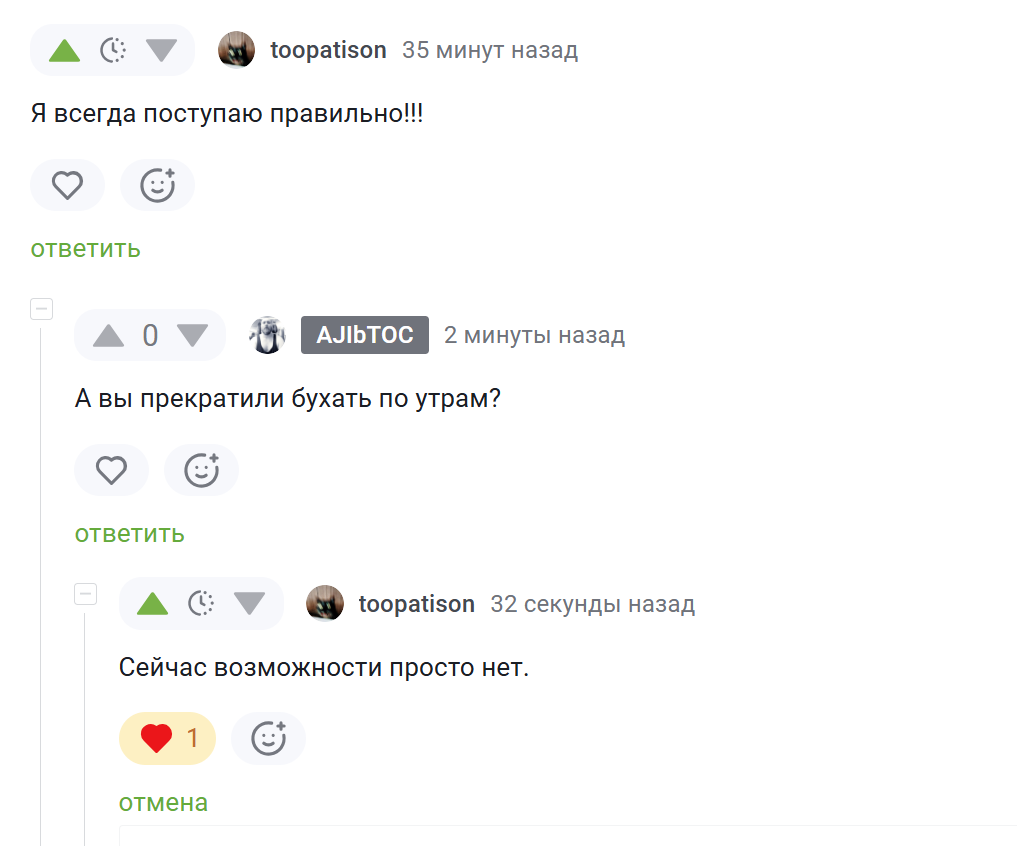Like AJIbTOC's comment with the heart icon
The height and width of the screenshot is (846, 1017).
[111, 470]
